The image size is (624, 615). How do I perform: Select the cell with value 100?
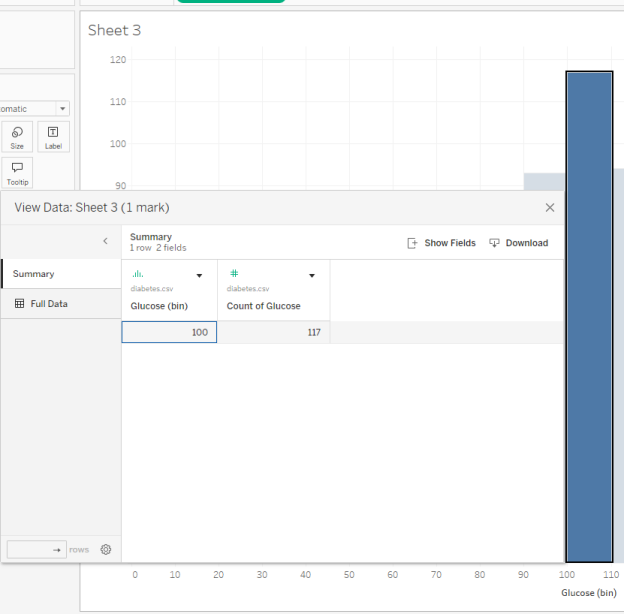(169, 332)
